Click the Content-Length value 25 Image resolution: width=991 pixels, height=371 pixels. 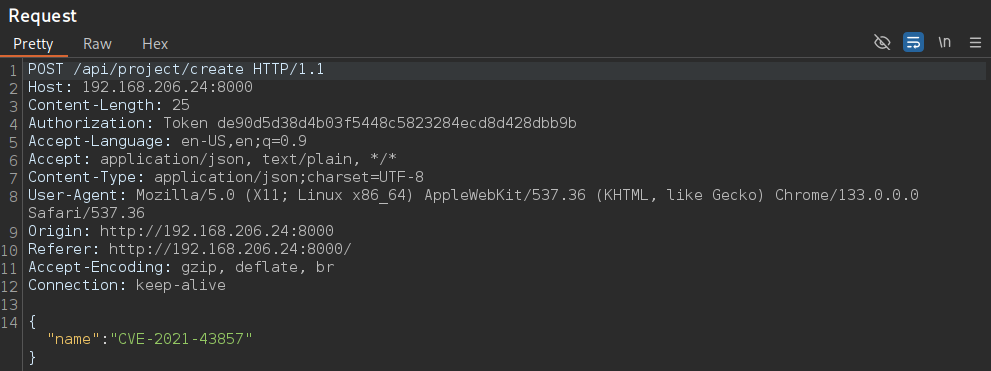point(181,105)
